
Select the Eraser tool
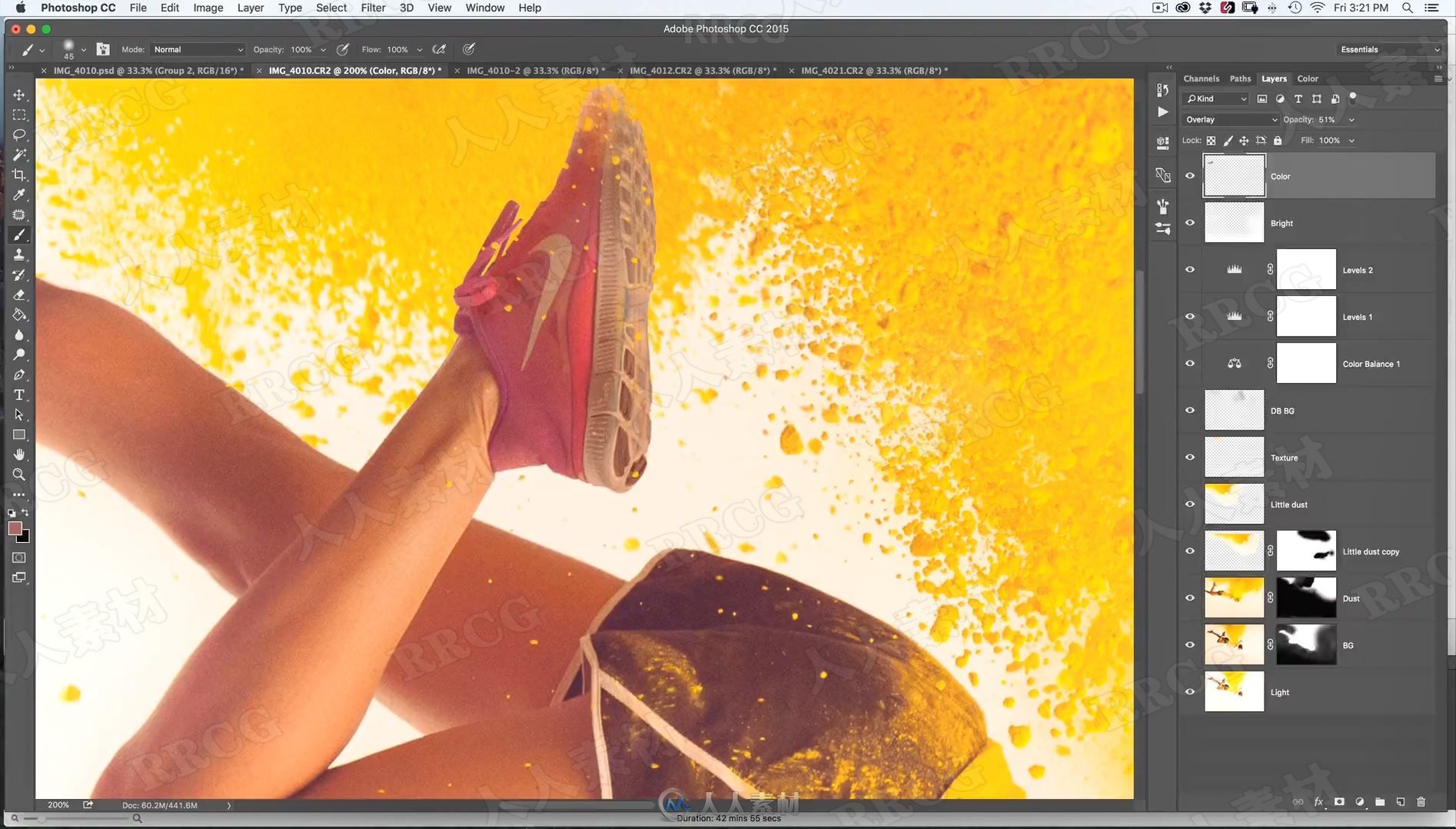[19, 295]
